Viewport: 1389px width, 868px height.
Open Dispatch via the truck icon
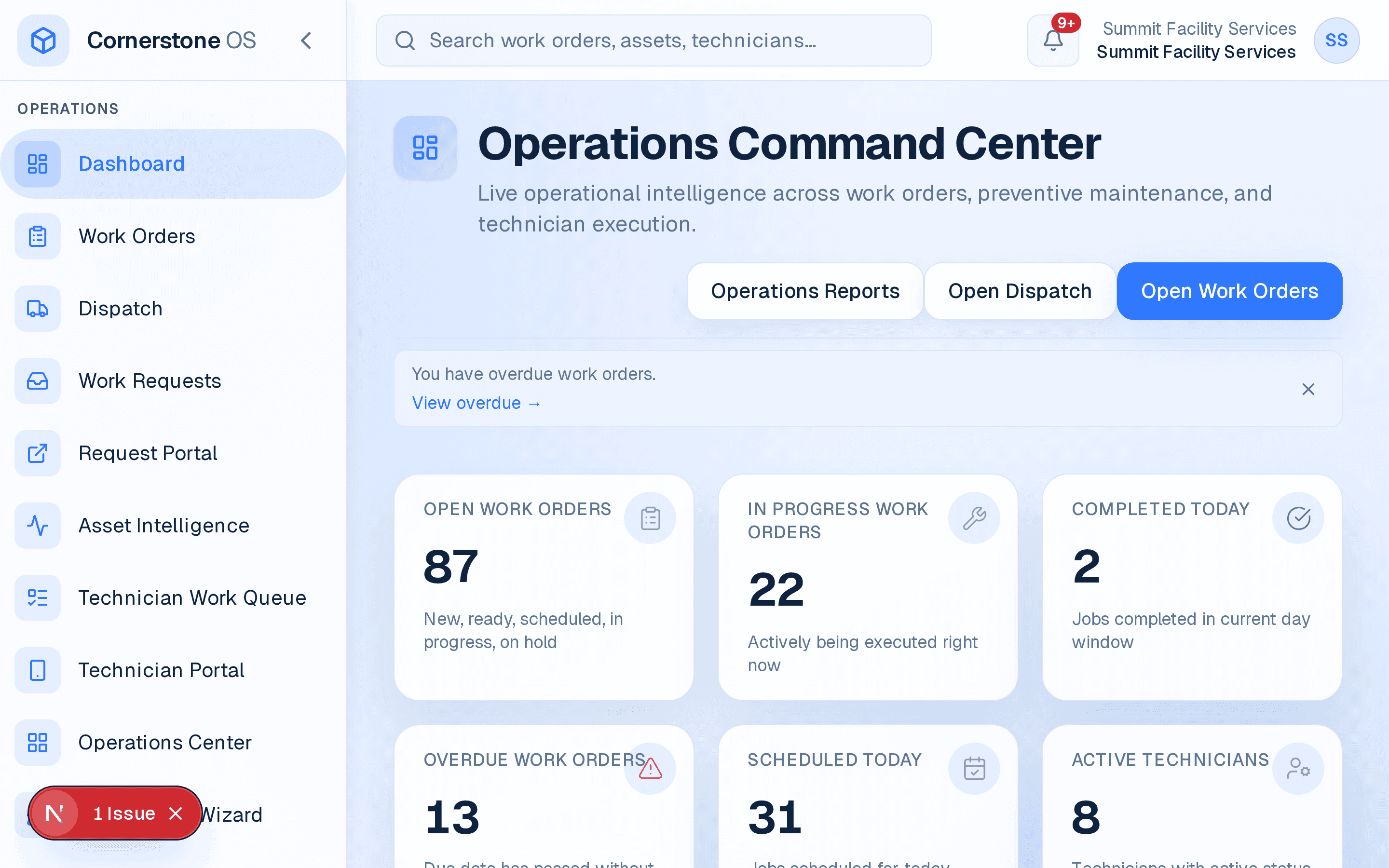37,308
